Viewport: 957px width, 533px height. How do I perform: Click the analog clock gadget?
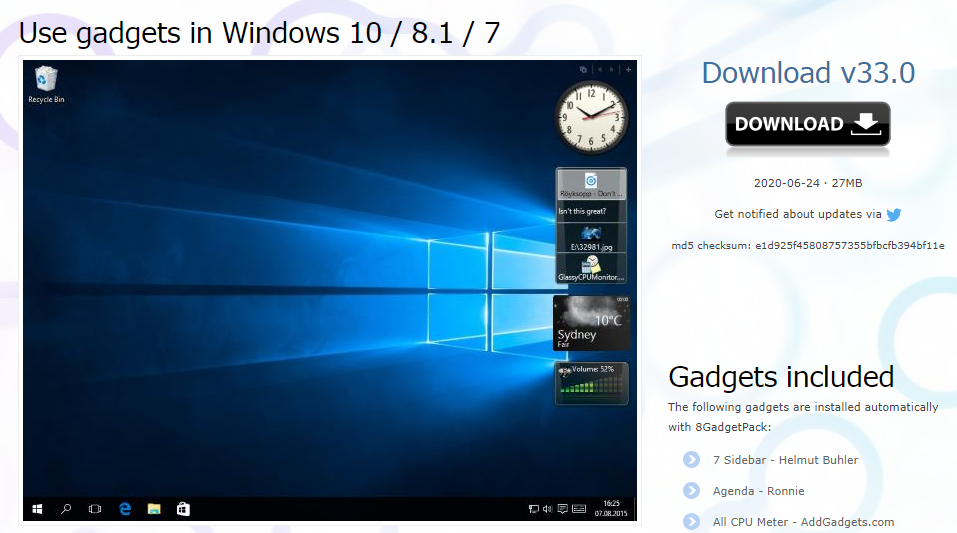[591, 117]
